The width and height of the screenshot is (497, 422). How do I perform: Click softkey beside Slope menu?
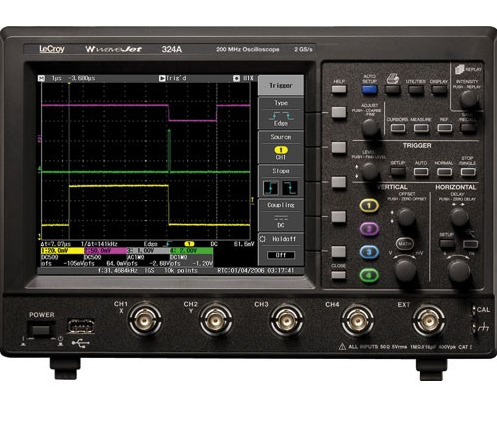pos(339,182)
